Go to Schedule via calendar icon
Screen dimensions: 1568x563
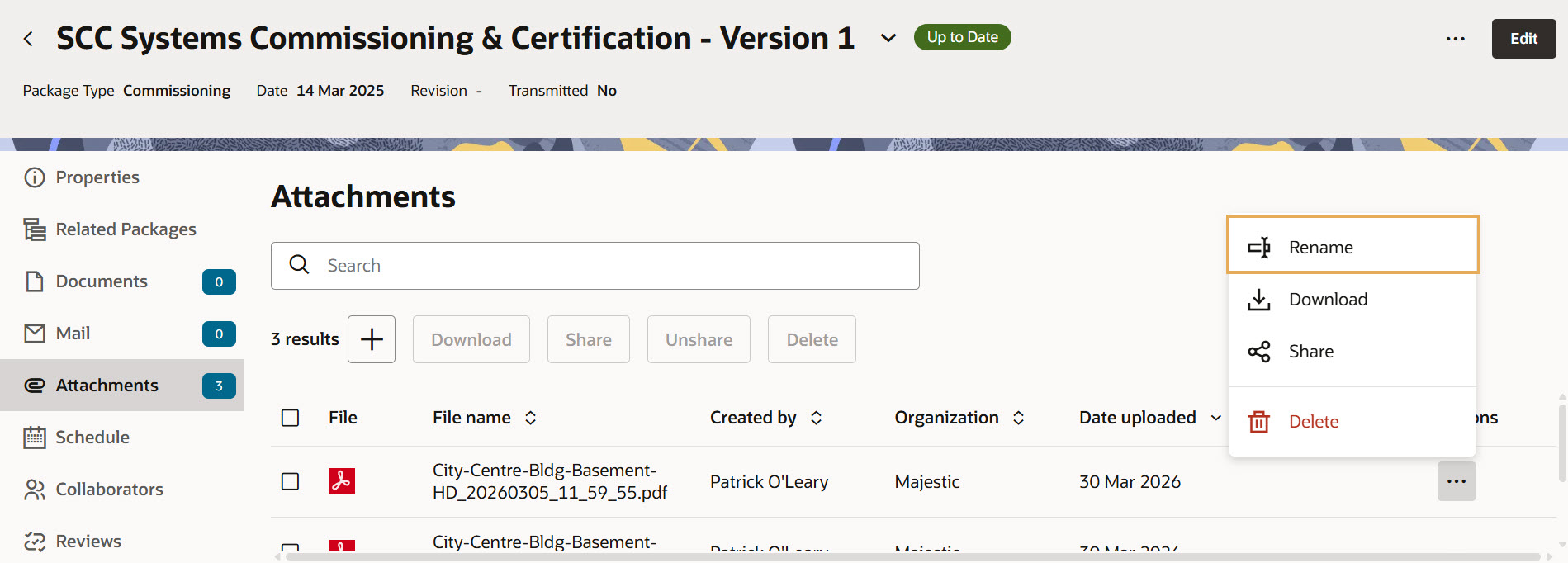pyautogui.click(x=35, y=438)
